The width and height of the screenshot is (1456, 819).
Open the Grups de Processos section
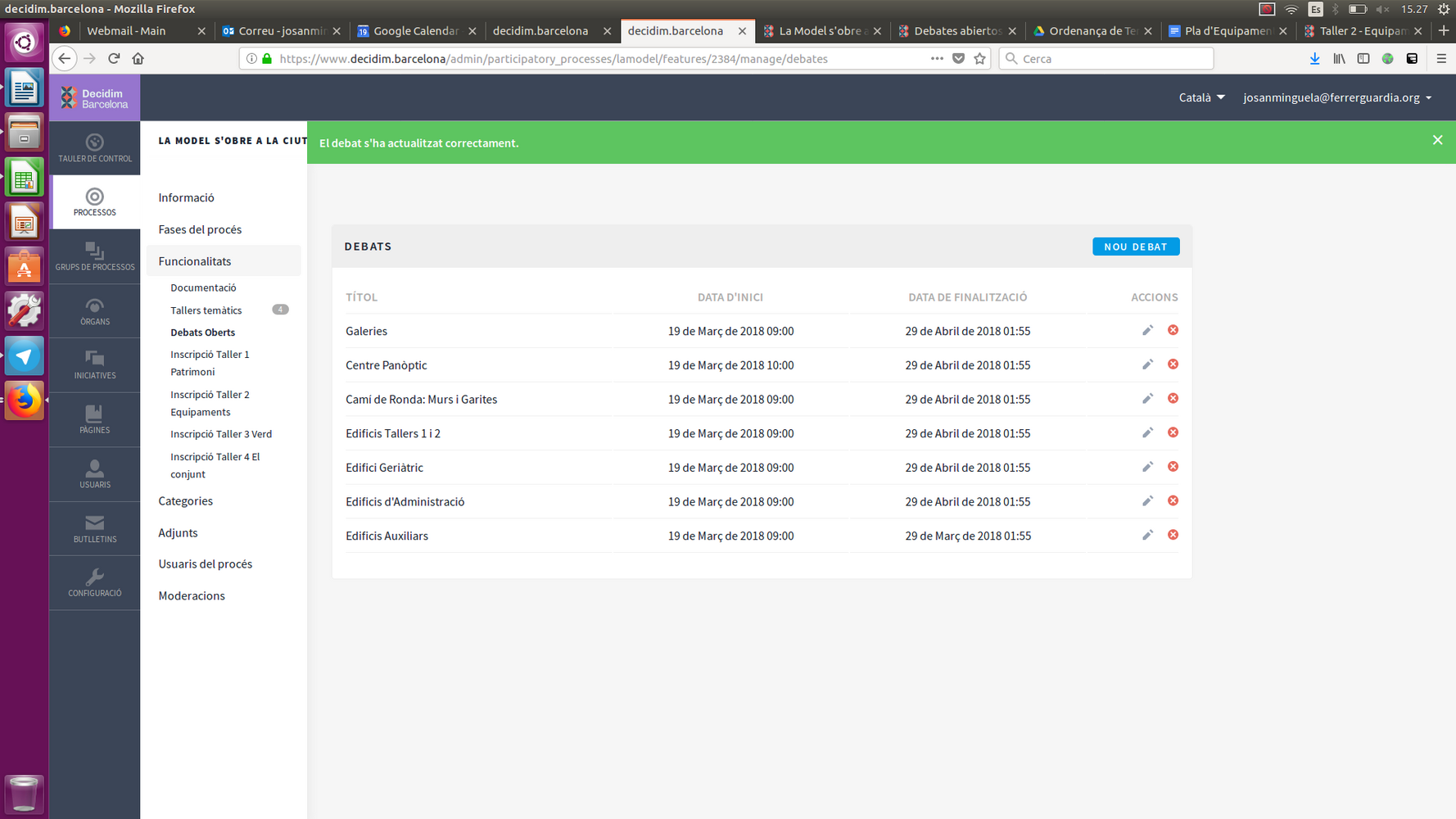[x=95, y=257]
